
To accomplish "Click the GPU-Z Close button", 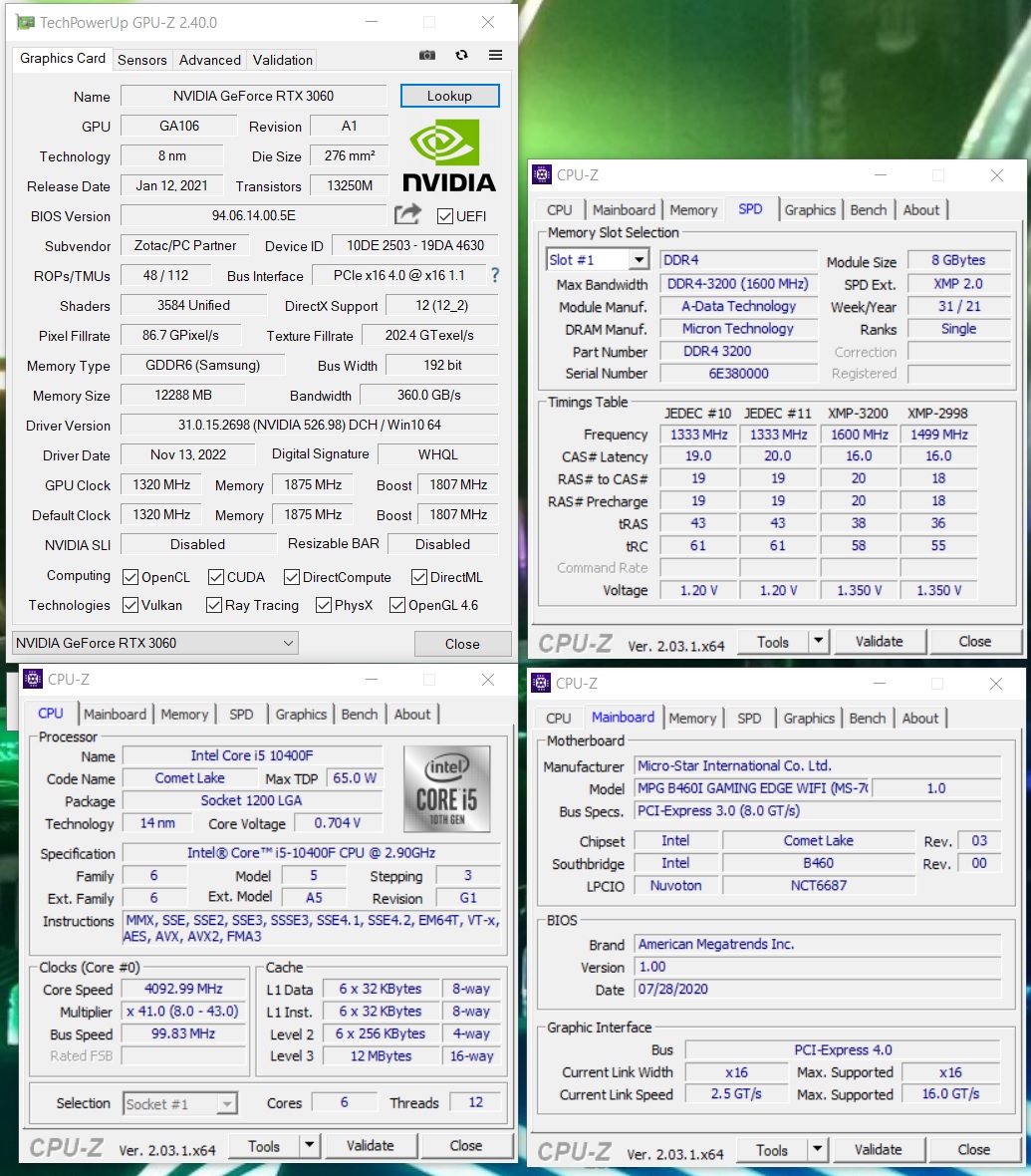I will [x=462, y=644].
